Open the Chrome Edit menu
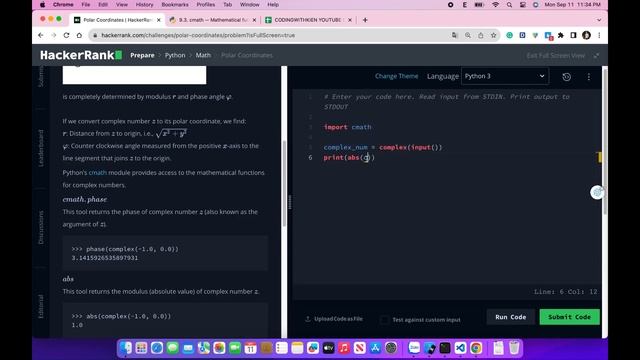Image resolution: width=640 pixels, height=360 pixels. 103,5
